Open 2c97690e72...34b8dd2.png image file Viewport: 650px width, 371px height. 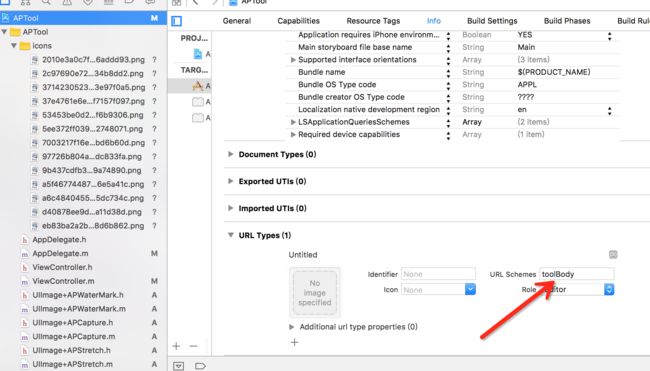(93, 73)
